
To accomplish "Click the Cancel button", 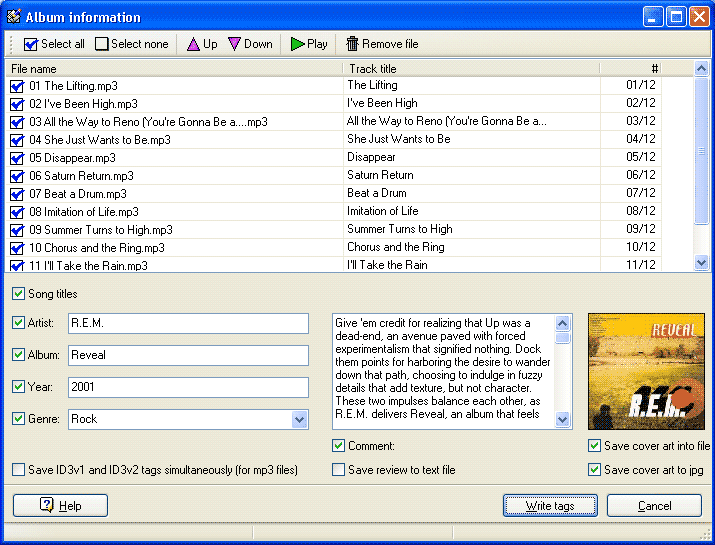I will 654,506.
